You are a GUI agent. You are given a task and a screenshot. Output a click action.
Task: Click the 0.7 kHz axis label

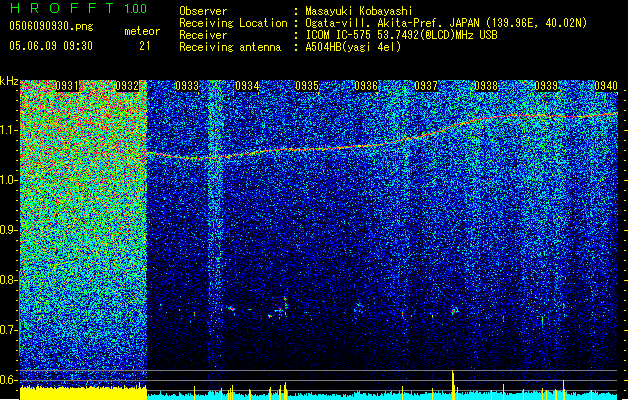click(9, 330)
